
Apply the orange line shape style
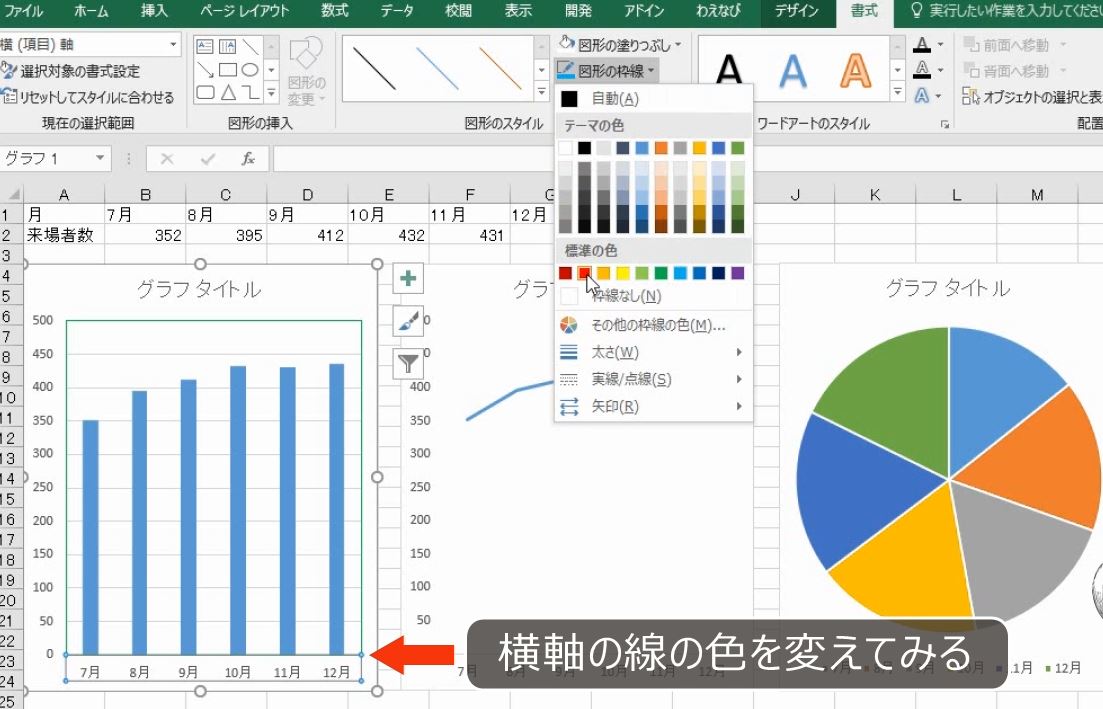500,68
